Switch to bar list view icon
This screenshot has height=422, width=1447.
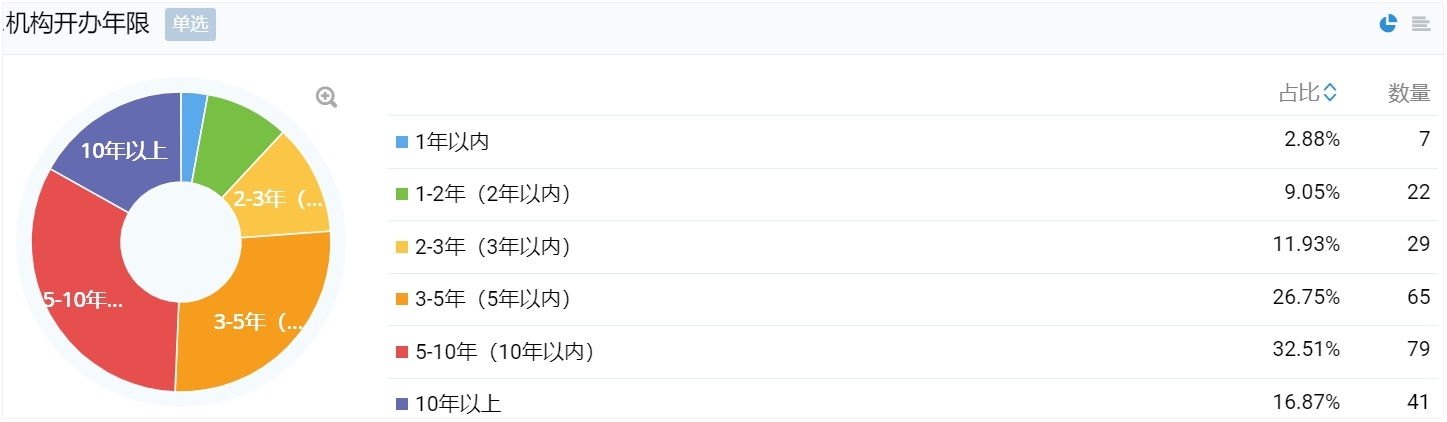pos(1420,23)
